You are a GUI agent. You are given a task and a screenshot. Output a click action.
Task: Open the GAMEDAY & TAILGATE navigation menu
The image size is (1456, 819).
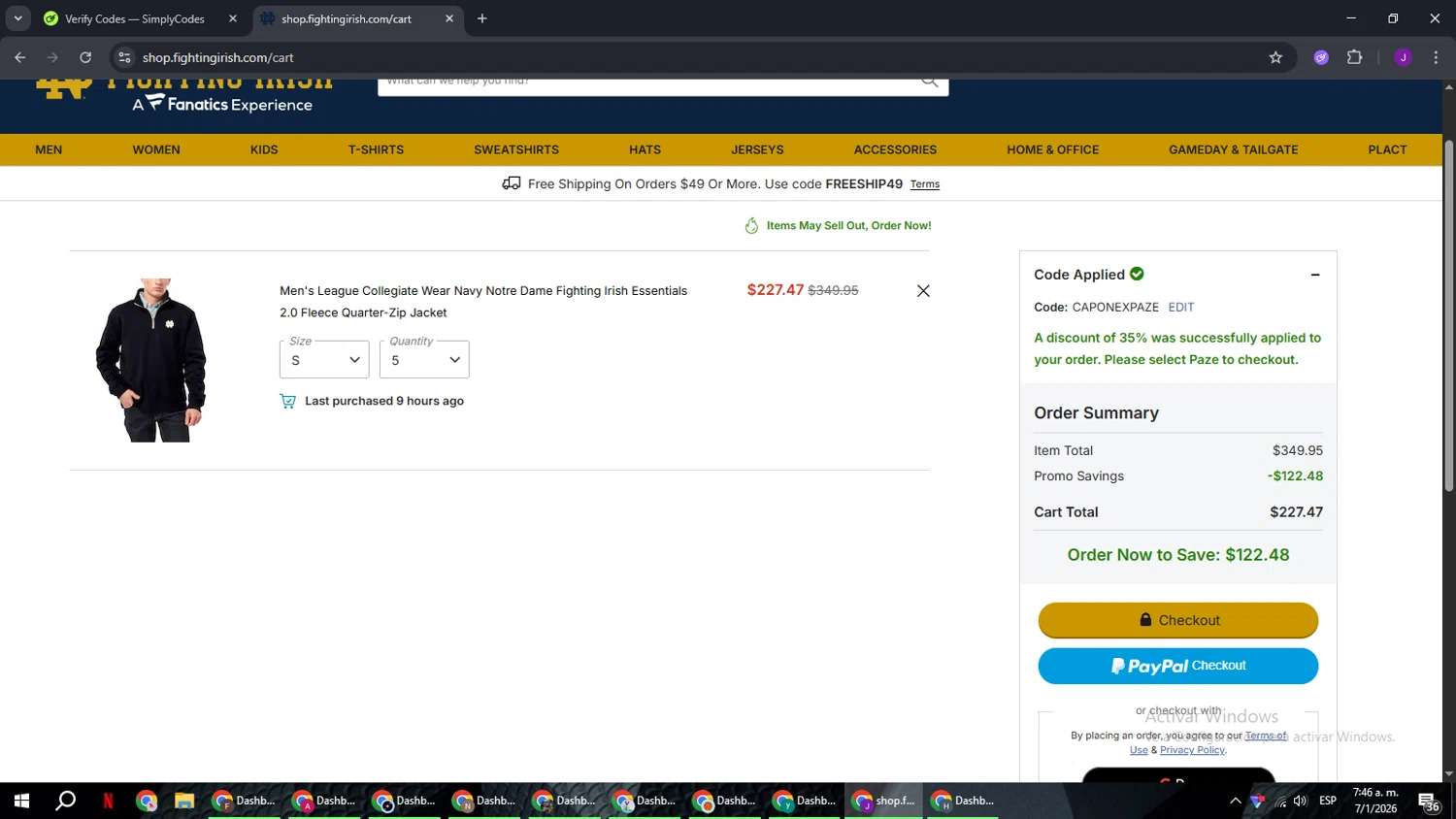[1233, 149]
